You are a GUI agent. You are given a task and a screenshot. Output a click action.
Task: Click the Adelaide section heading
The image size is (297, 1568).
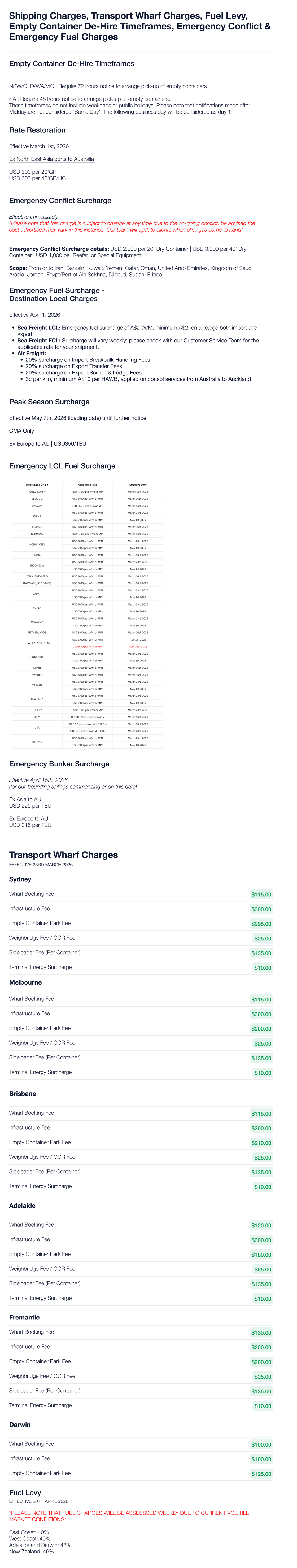tap(22, 1205)
